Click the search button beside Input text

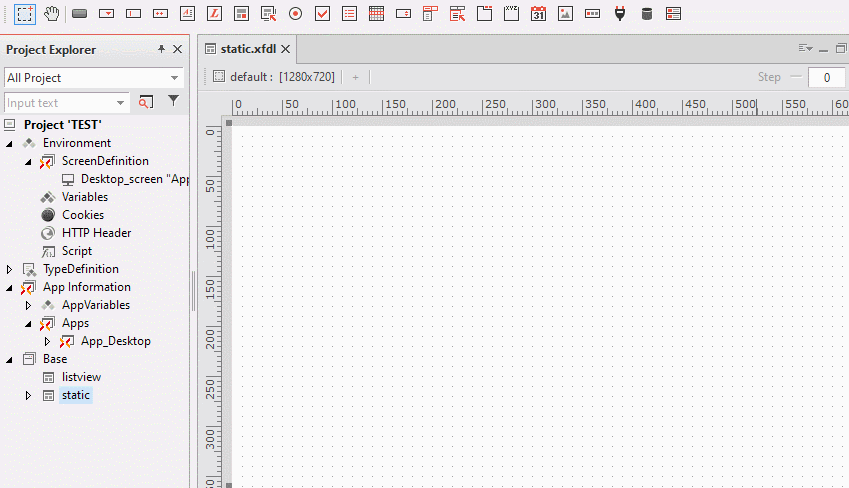coord(146,102)
